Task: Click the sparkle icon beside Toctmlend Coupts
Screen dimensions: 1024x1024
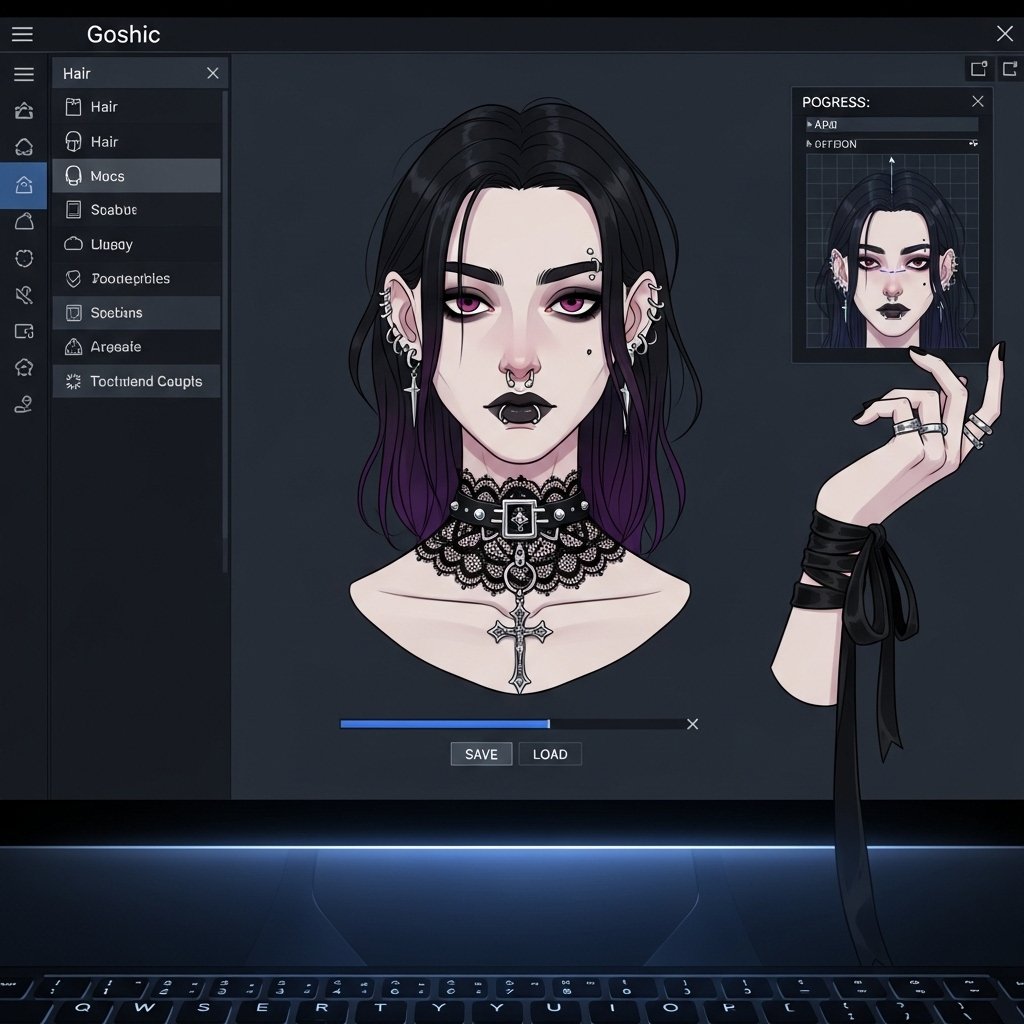Action: tap(72, 381)
